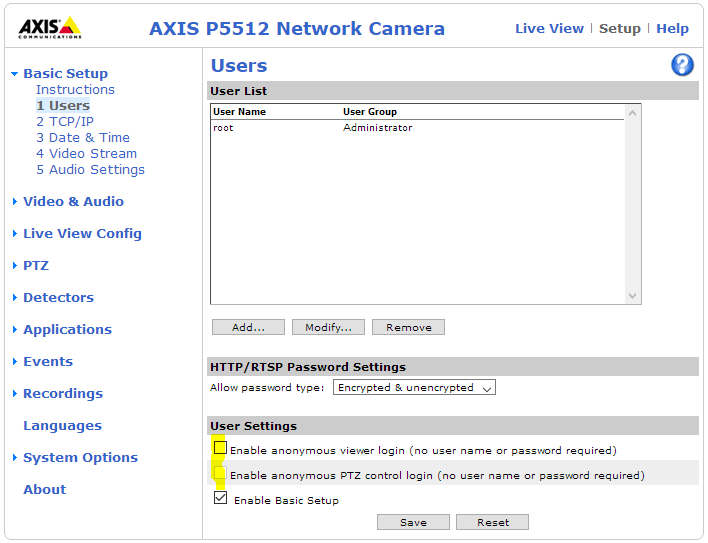
Task: Uncheck Enable Basic Setup checkbox
Action: point(220,498)
